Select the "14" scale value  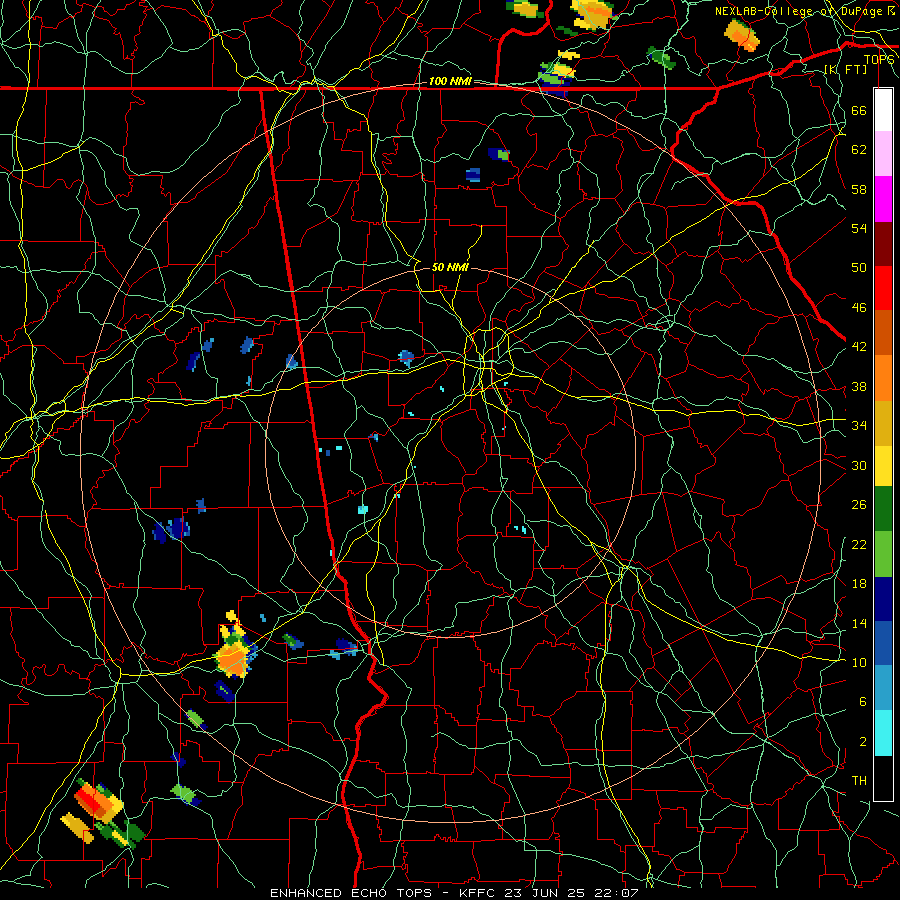[x=859, y=623]
